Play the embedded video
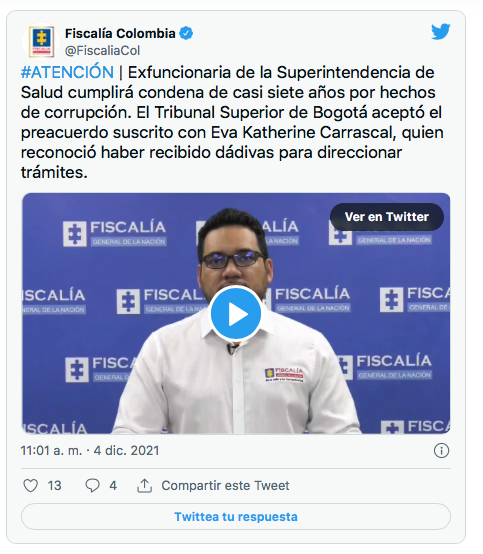 coord(236,313)
